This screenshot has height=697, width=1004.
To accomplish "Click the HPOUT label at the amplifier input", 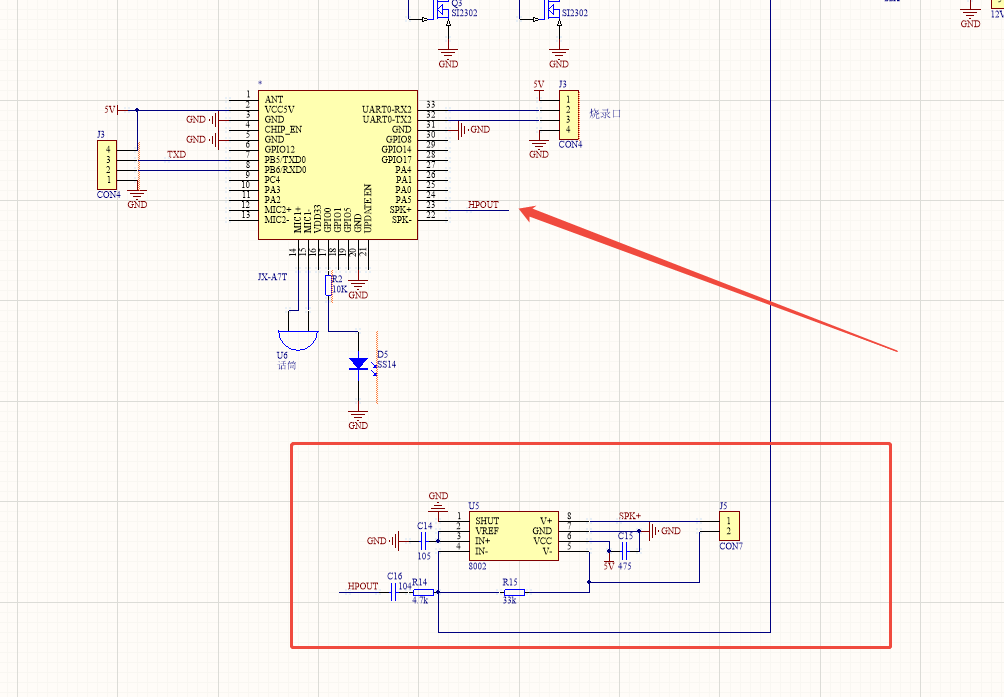I will coord(363,586).
